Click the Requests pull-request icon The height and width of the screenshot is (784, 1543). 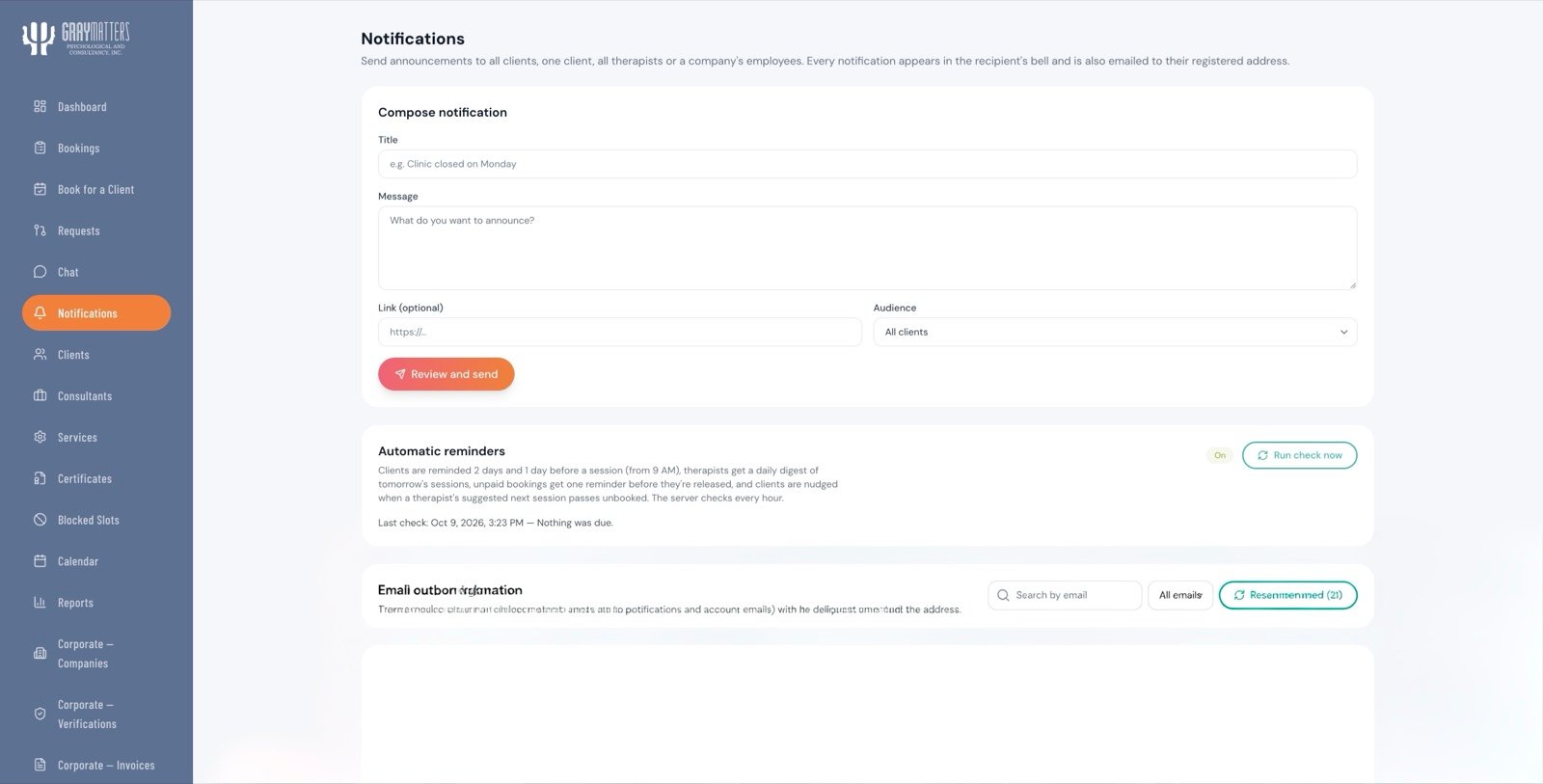tap(40, 230)
